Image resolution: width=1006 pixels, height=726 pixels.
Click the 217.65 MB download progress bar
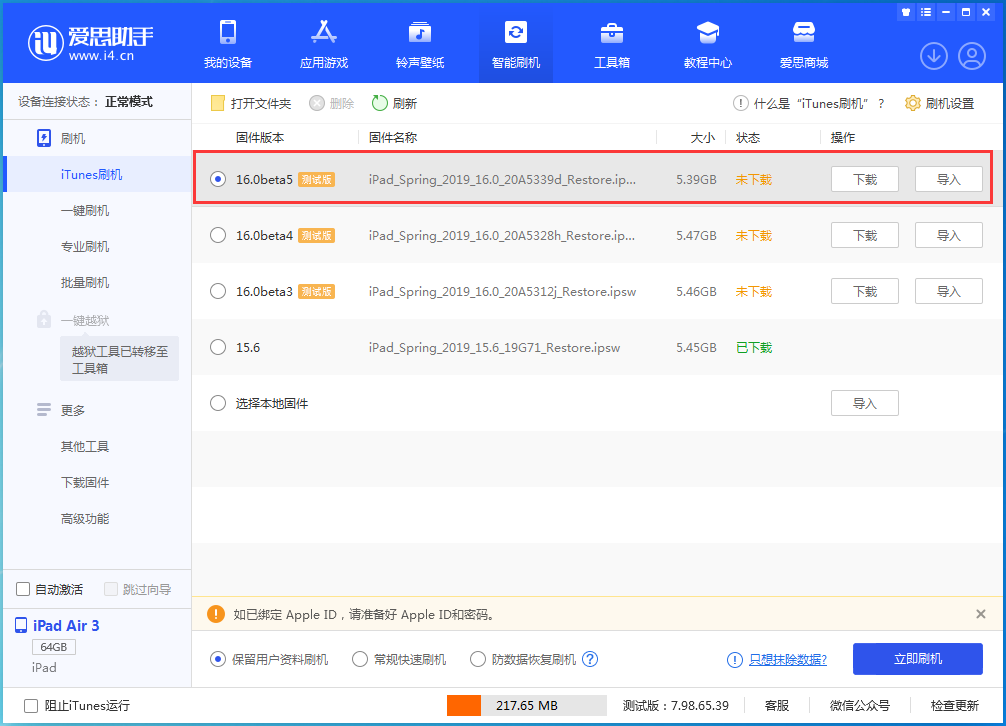point(527,705)
